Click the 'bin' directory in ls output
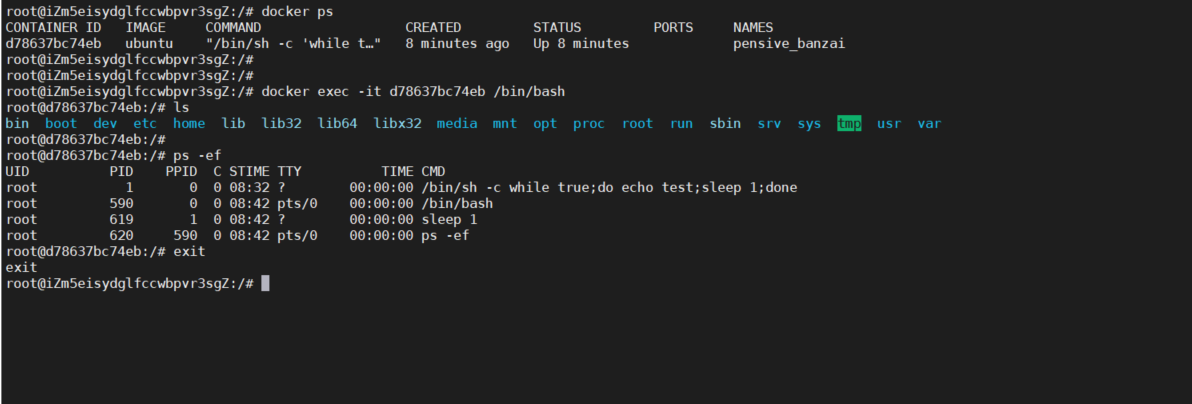 click(x=17, y=123)
